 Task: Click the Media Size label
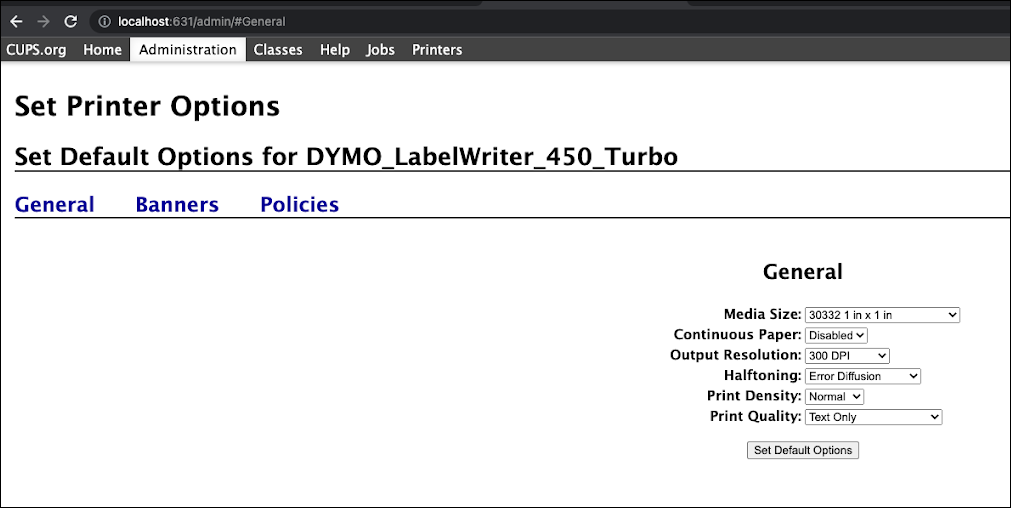(x=762, y=314)
